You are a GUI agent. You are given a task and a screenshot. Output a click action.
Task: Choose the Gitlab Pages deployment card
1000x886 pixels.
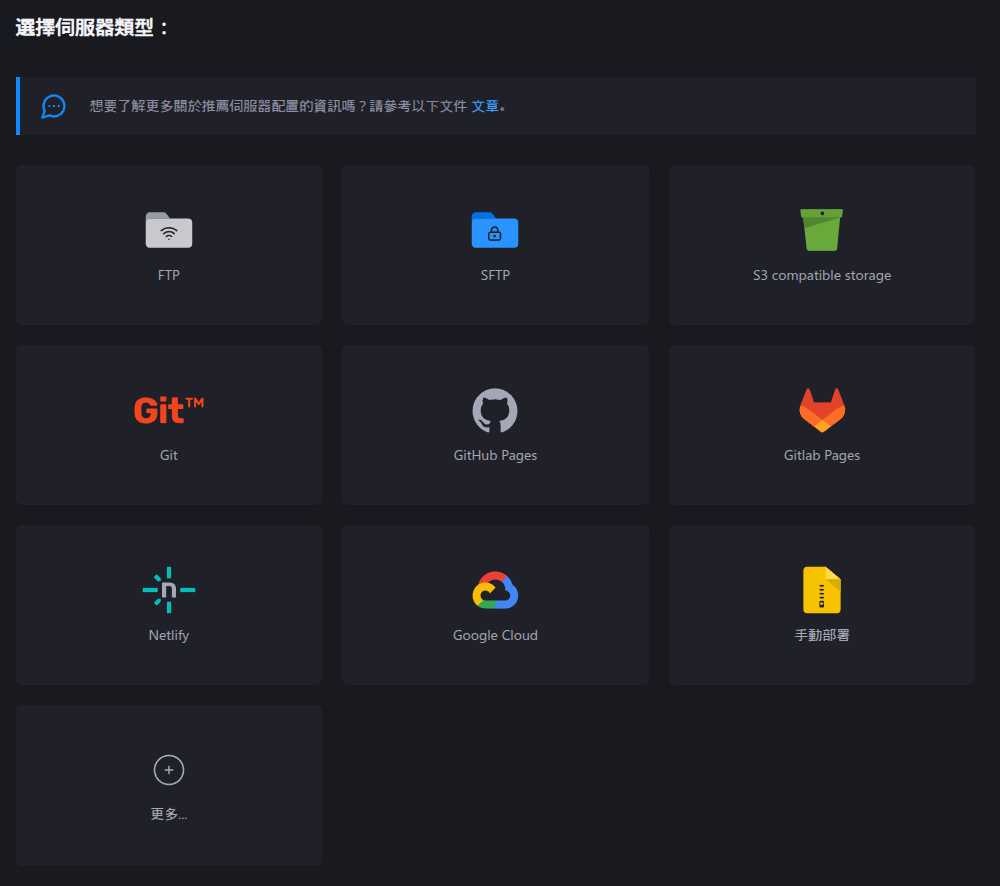821,424
